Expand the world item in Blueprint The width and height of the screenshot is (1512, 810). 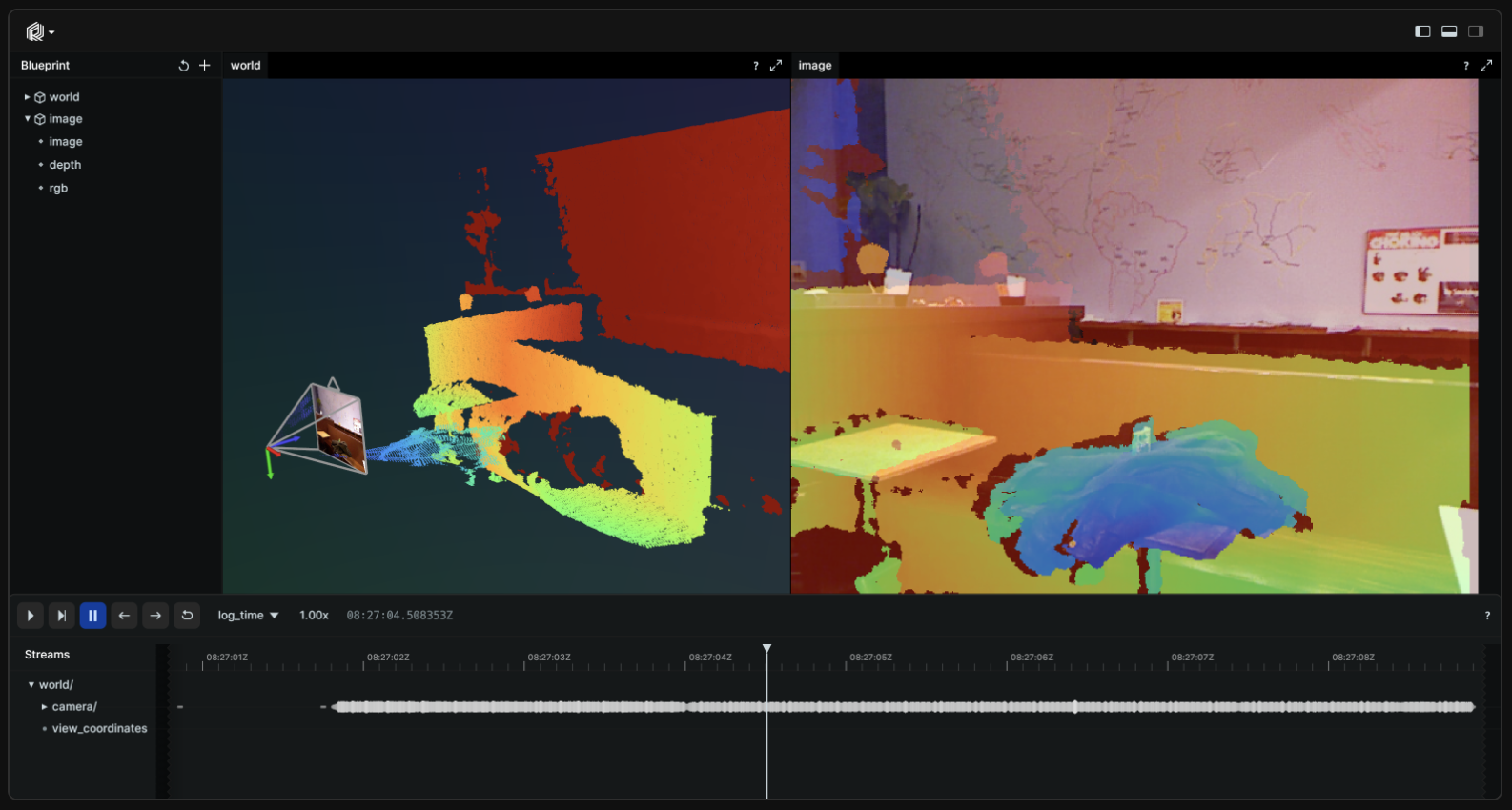(x=27, y=97)
